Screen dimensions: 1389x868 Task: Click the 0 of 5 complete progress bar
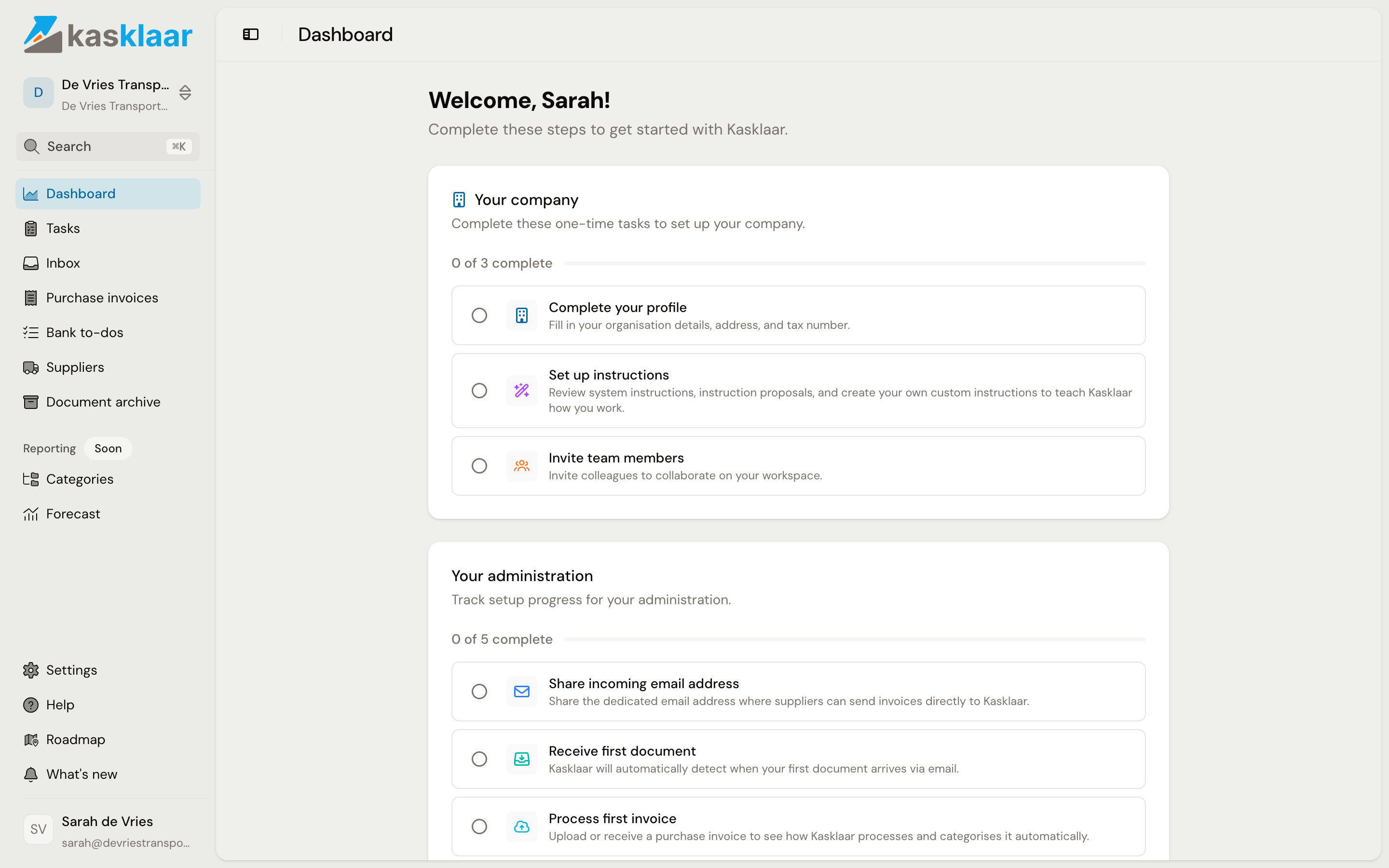point(855,639)
